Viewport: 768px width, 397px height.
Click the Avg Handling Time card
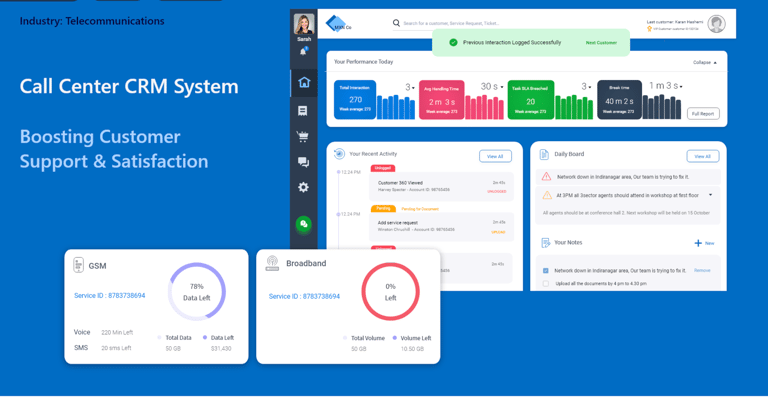tap(442, 100)
